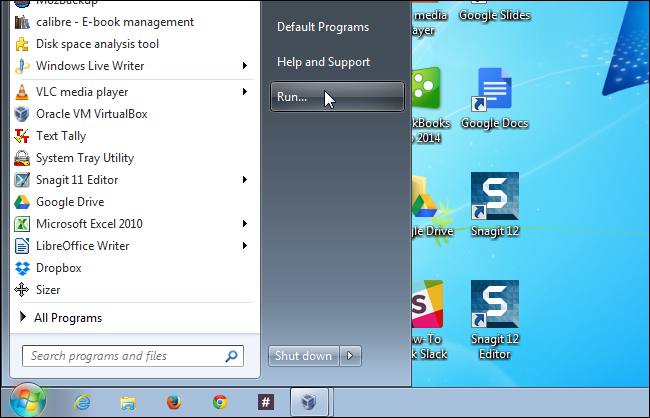The height and width of the screenshot is (418, 650).
Task: Expand Windows Live Writer jump list arrow
Action: [245, 66]
